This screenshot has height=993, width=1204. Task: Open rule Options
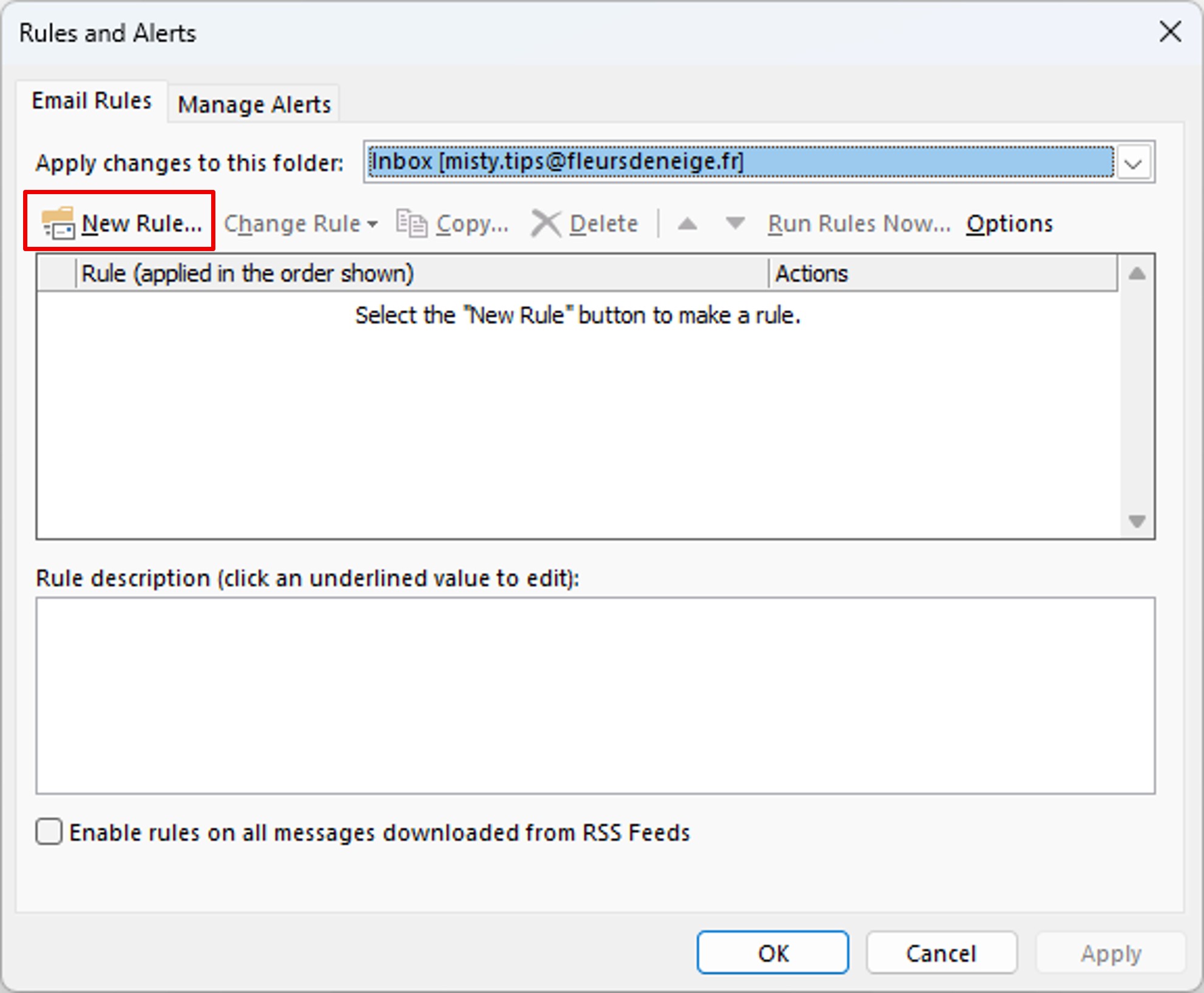1009,224
